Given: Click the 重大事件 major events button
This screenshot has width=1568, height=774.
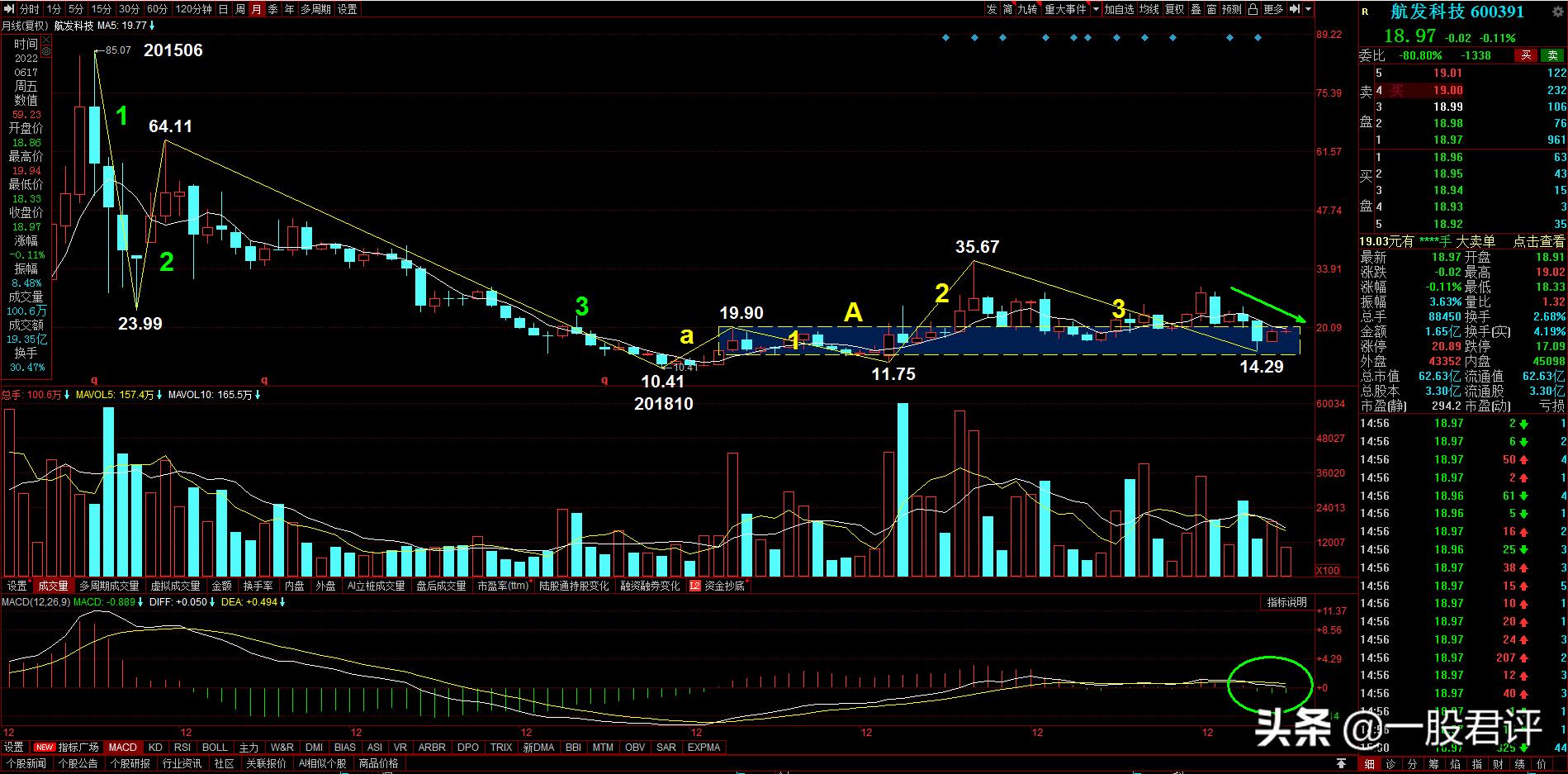Looking at the screenshot, I should pyautogui.click(x=1066, y=9).
